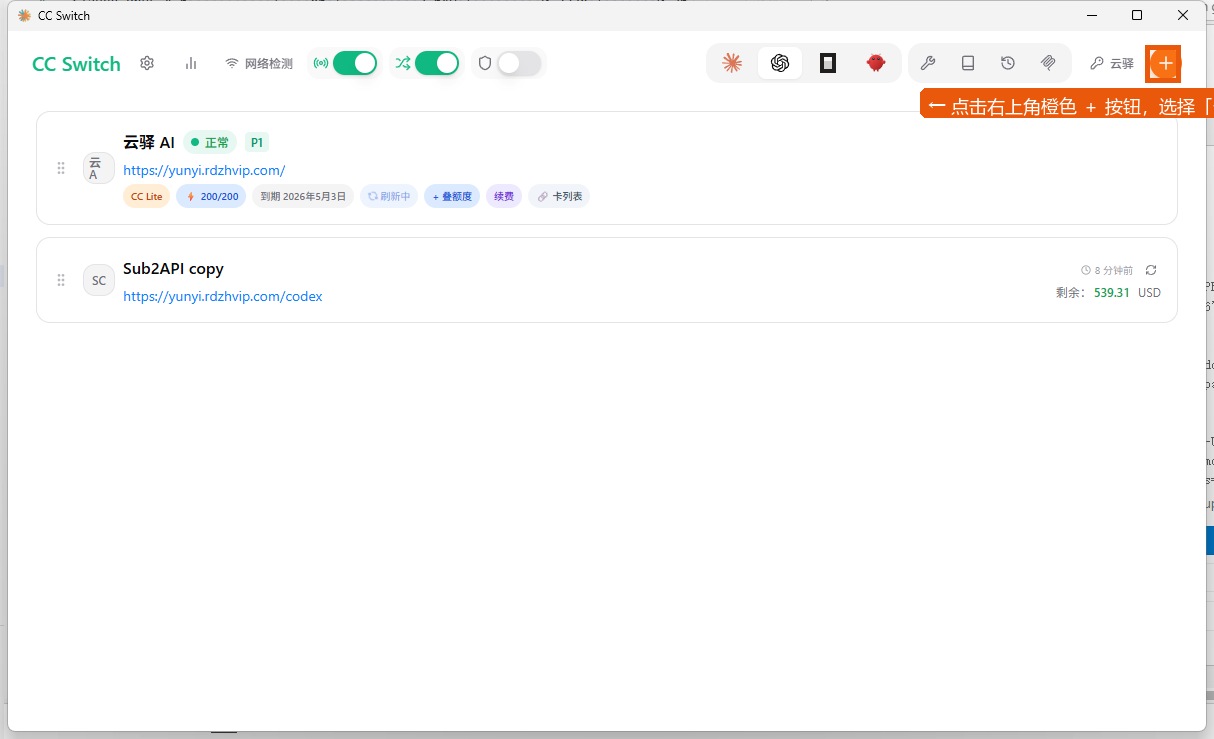
Task: Click the 云驿 key button
Action: coord(1112,63)
